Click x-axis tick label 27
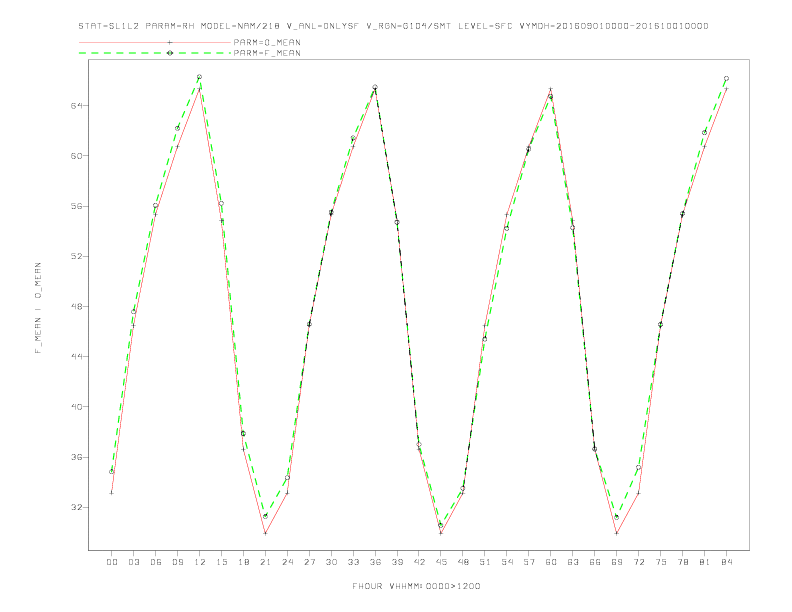Screen dimensions: 792x612 [x=309, y=562]
